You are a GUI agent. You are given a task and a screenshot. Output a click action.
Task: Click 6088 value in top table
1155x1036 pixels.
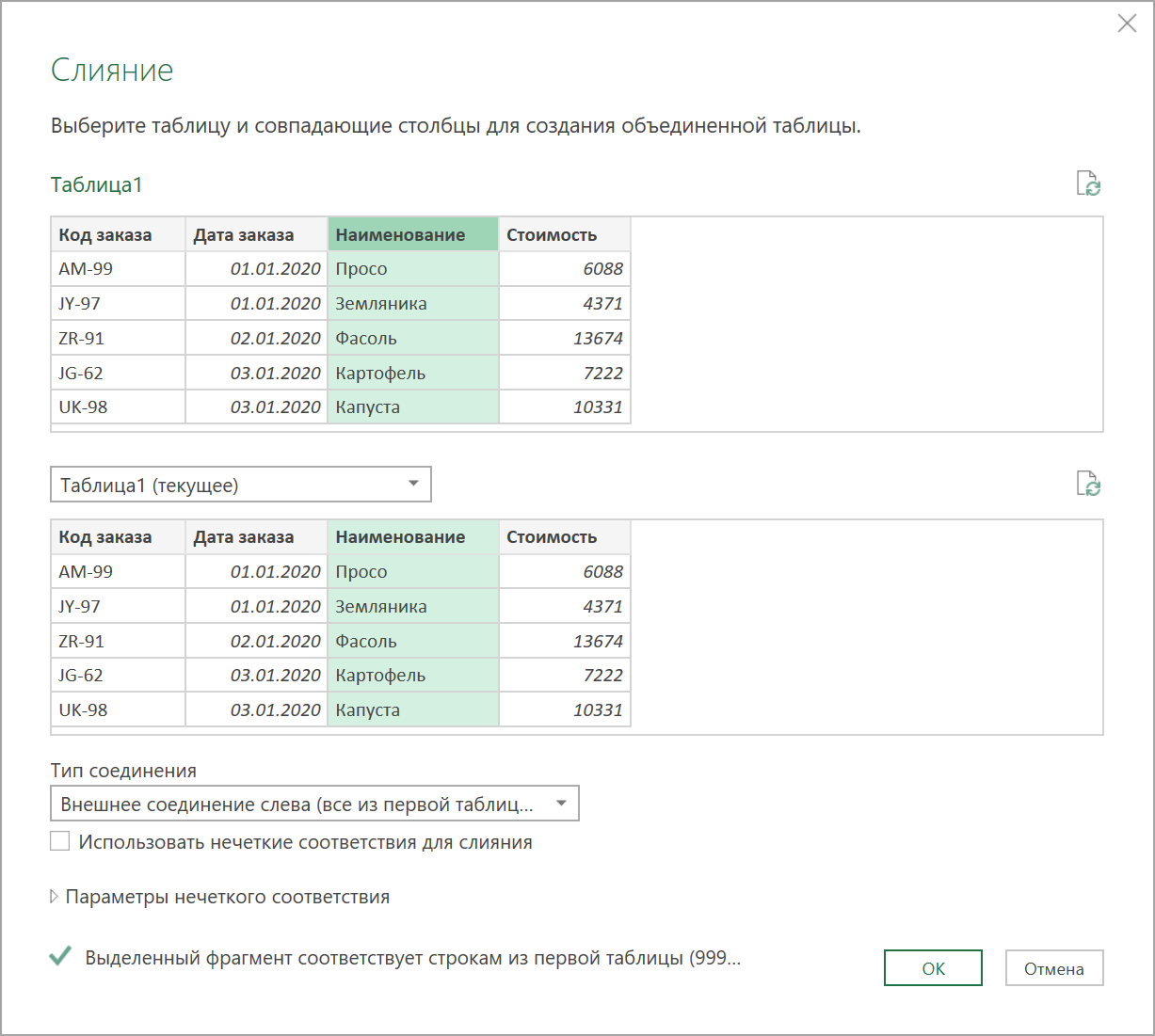(565, 269)
